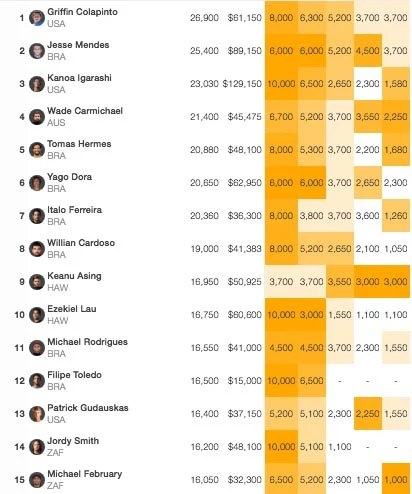Click Wade Carmichael's profile photo
412x494 pixels.
tap(37, 117)
